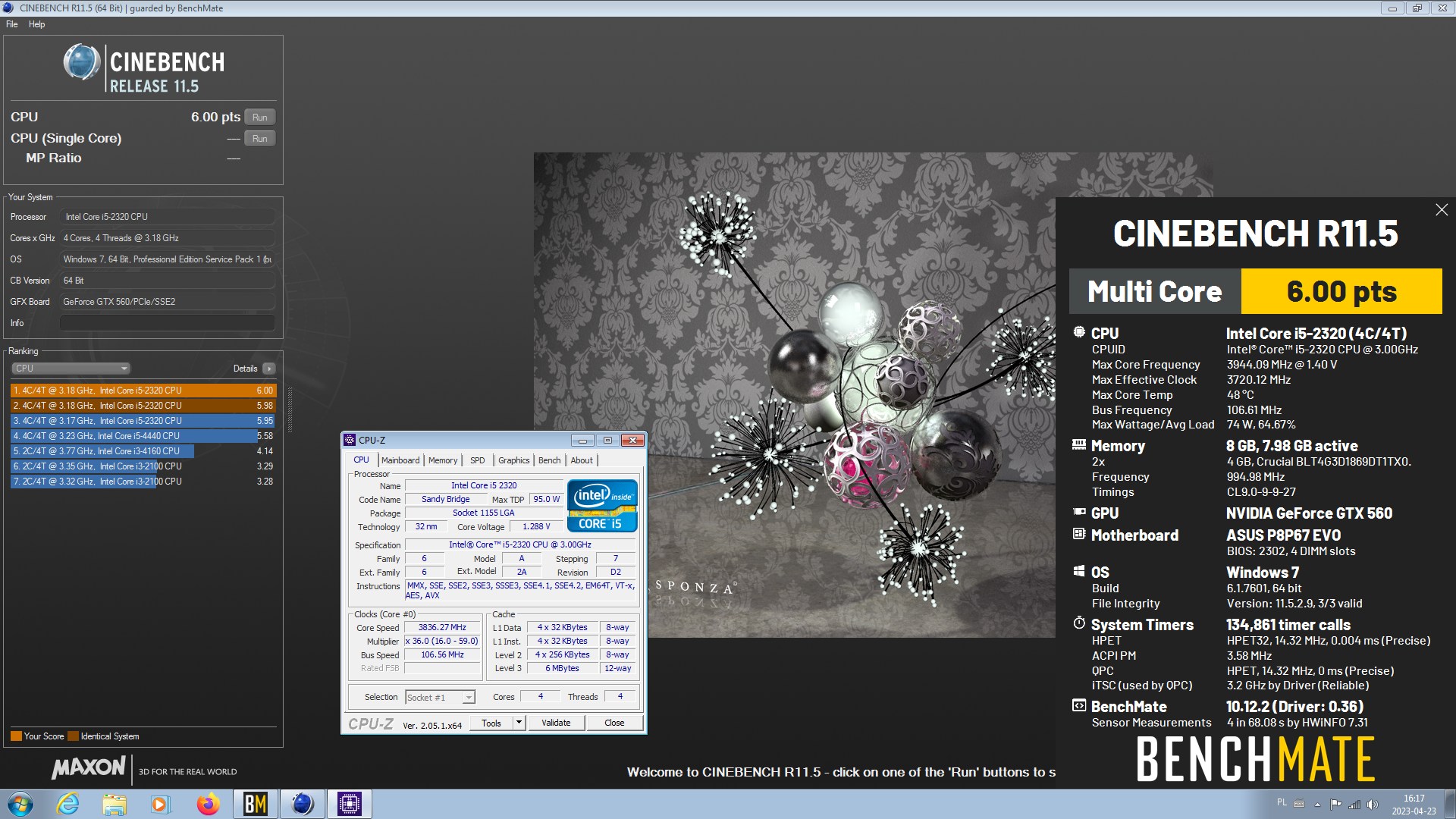Viewport: 1456px width, 819px height.
Task: Click the PL language indicator
Action: click(x=1282, y=802)
